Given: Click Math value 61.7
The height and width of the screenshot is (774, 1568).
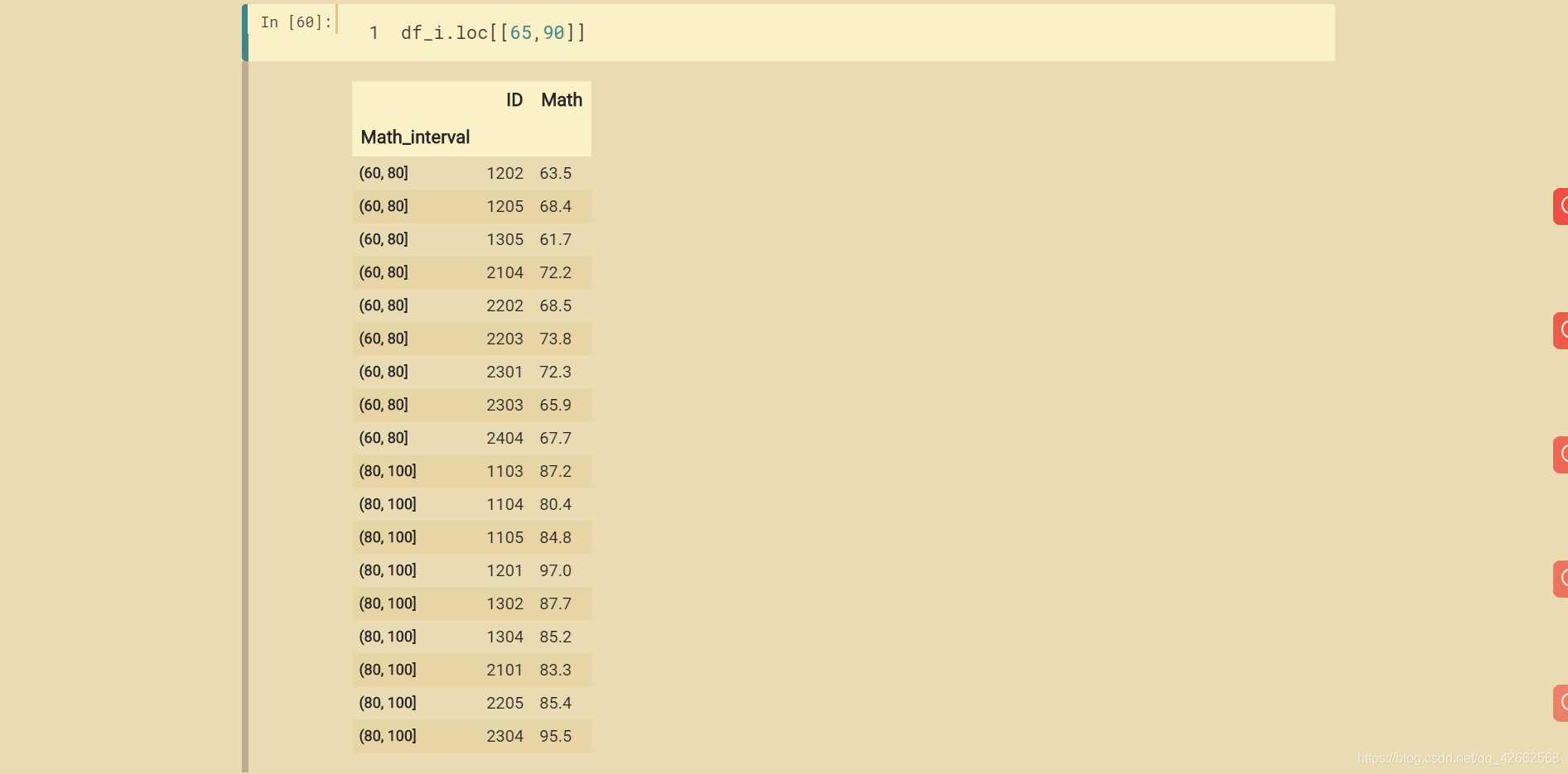Looking at the screenshot, I should 555,239.
